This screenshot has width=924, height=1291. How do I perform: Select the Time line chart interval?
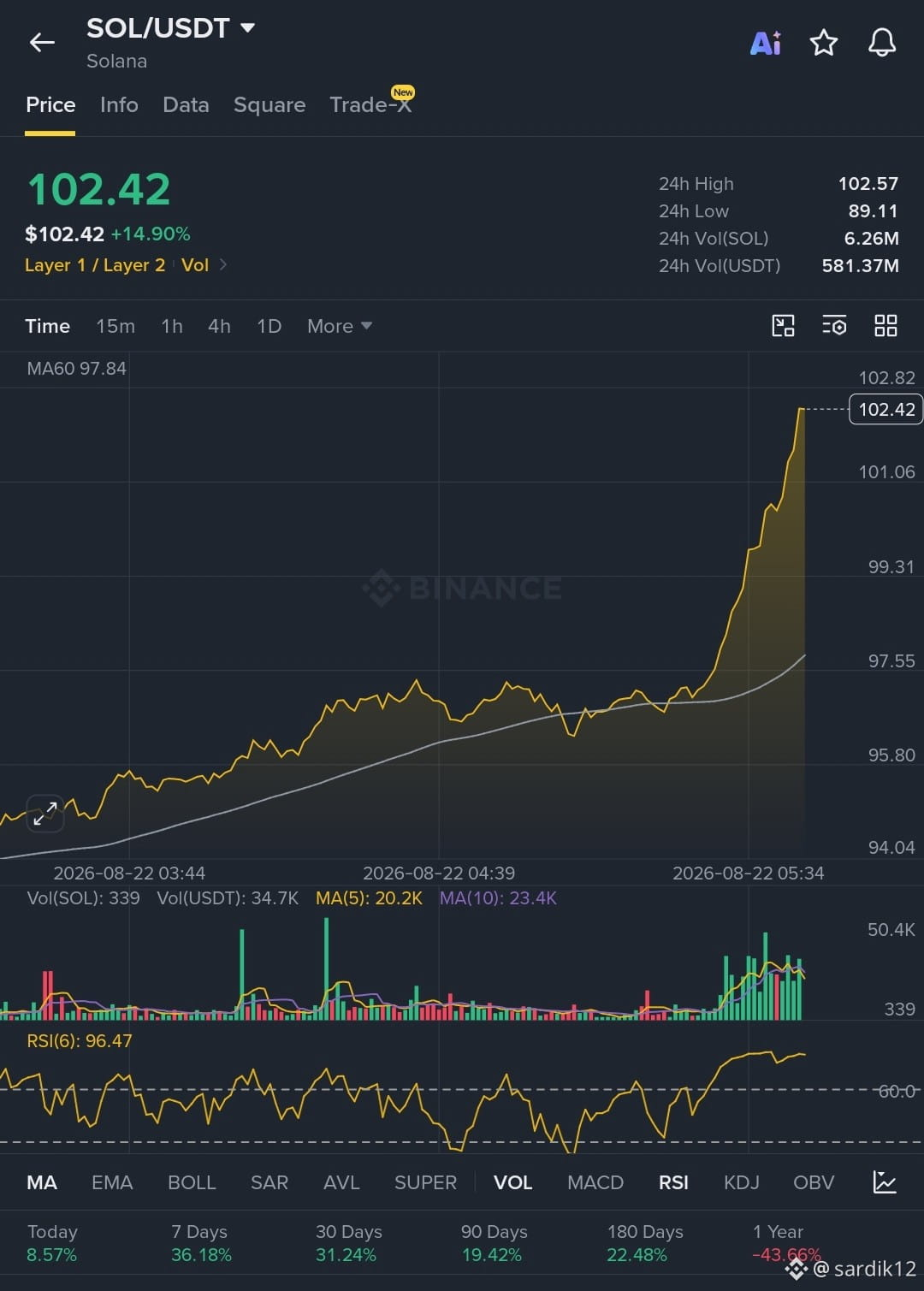pos(47,326)
